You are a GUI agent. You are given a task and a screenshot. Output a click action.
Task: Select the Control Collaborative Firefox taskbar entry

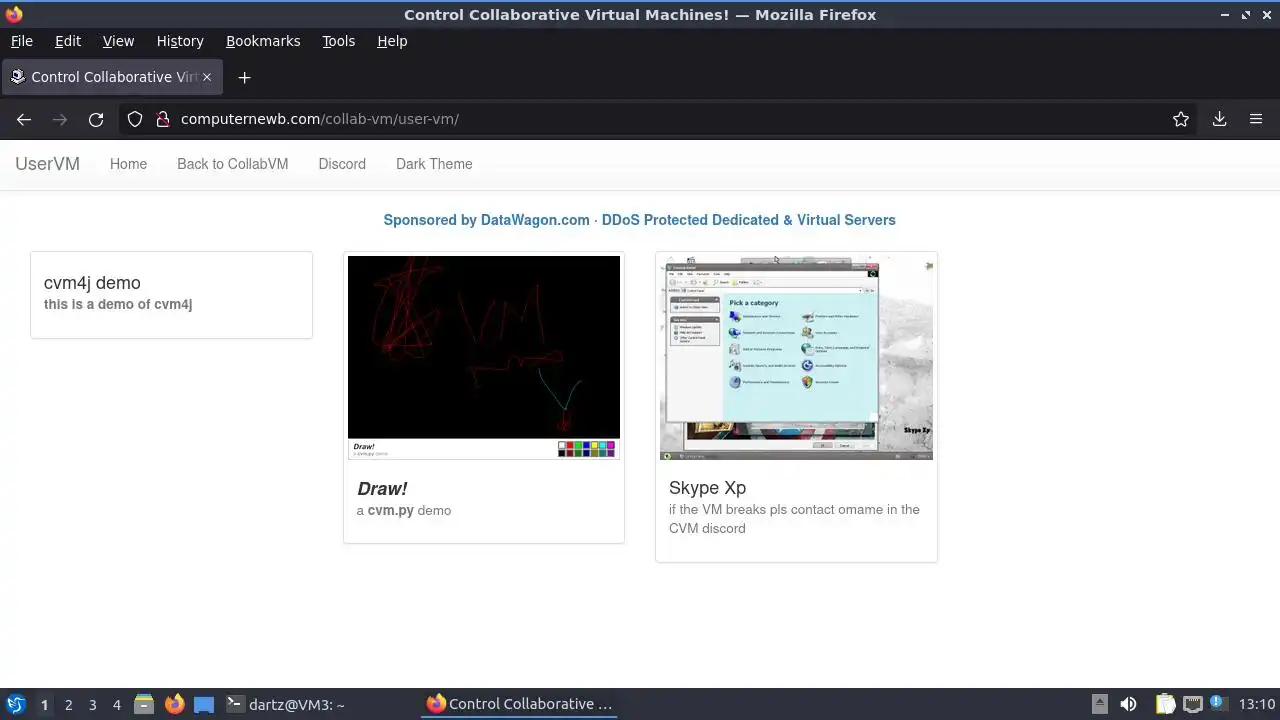click(x=520, y=704)
